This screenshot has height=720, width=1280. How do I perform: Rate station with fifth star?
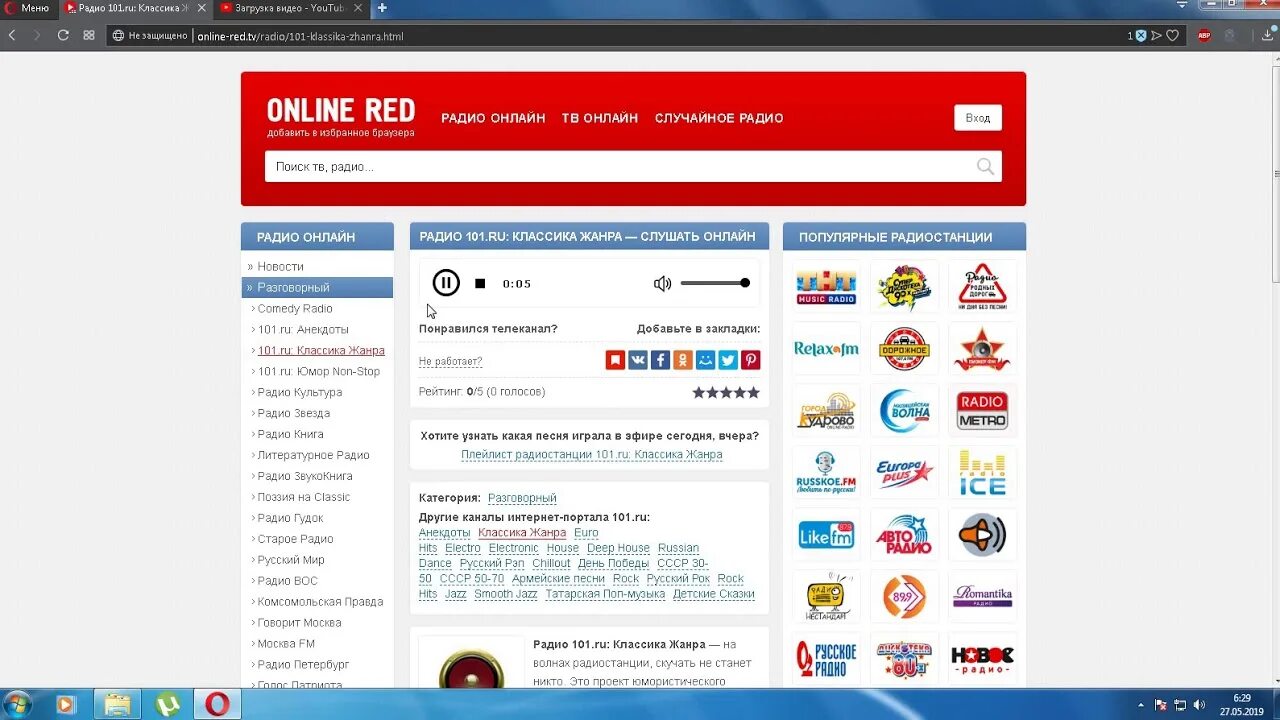(754, 392)
